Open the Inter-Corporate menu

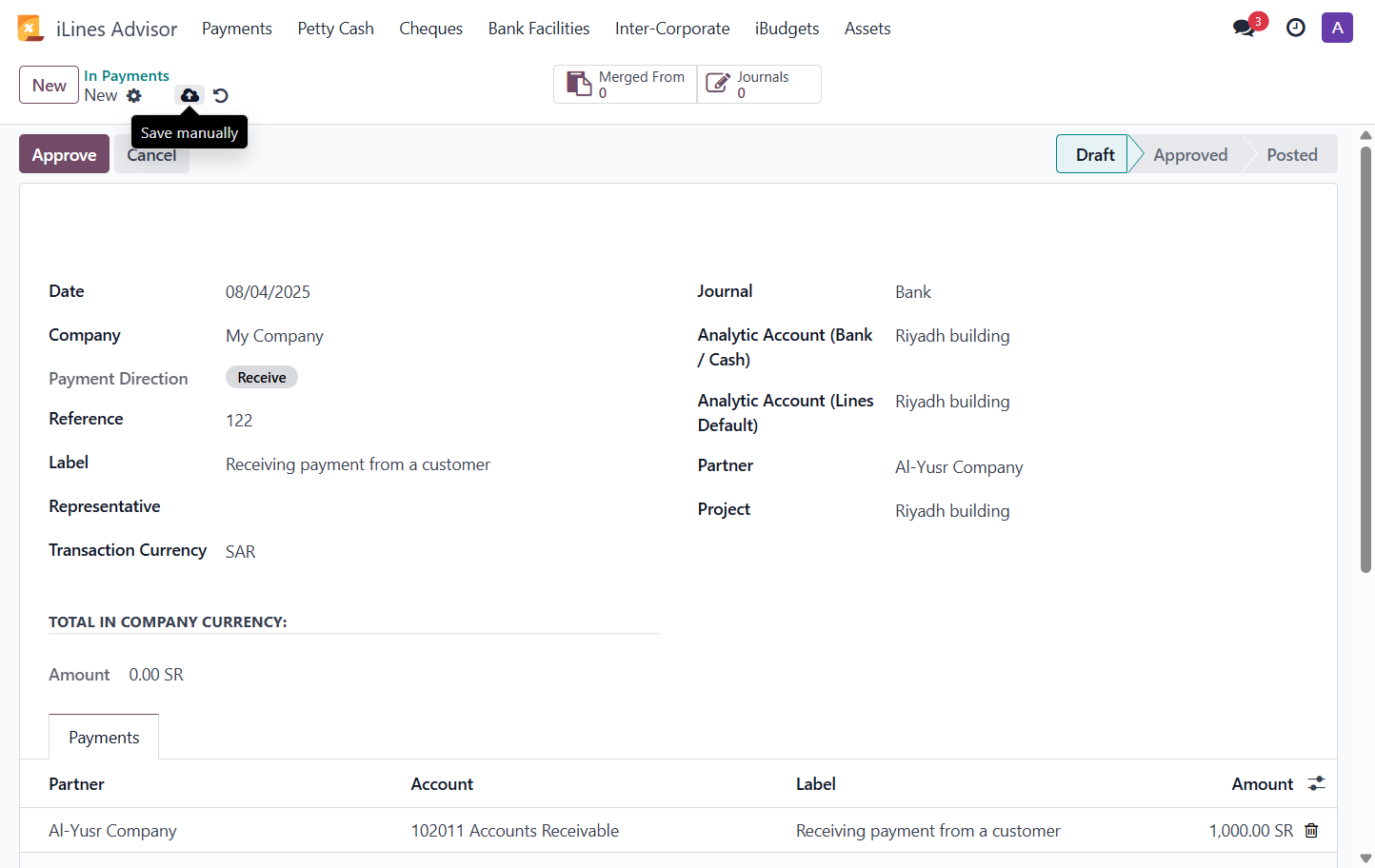[x=672, y=29]
